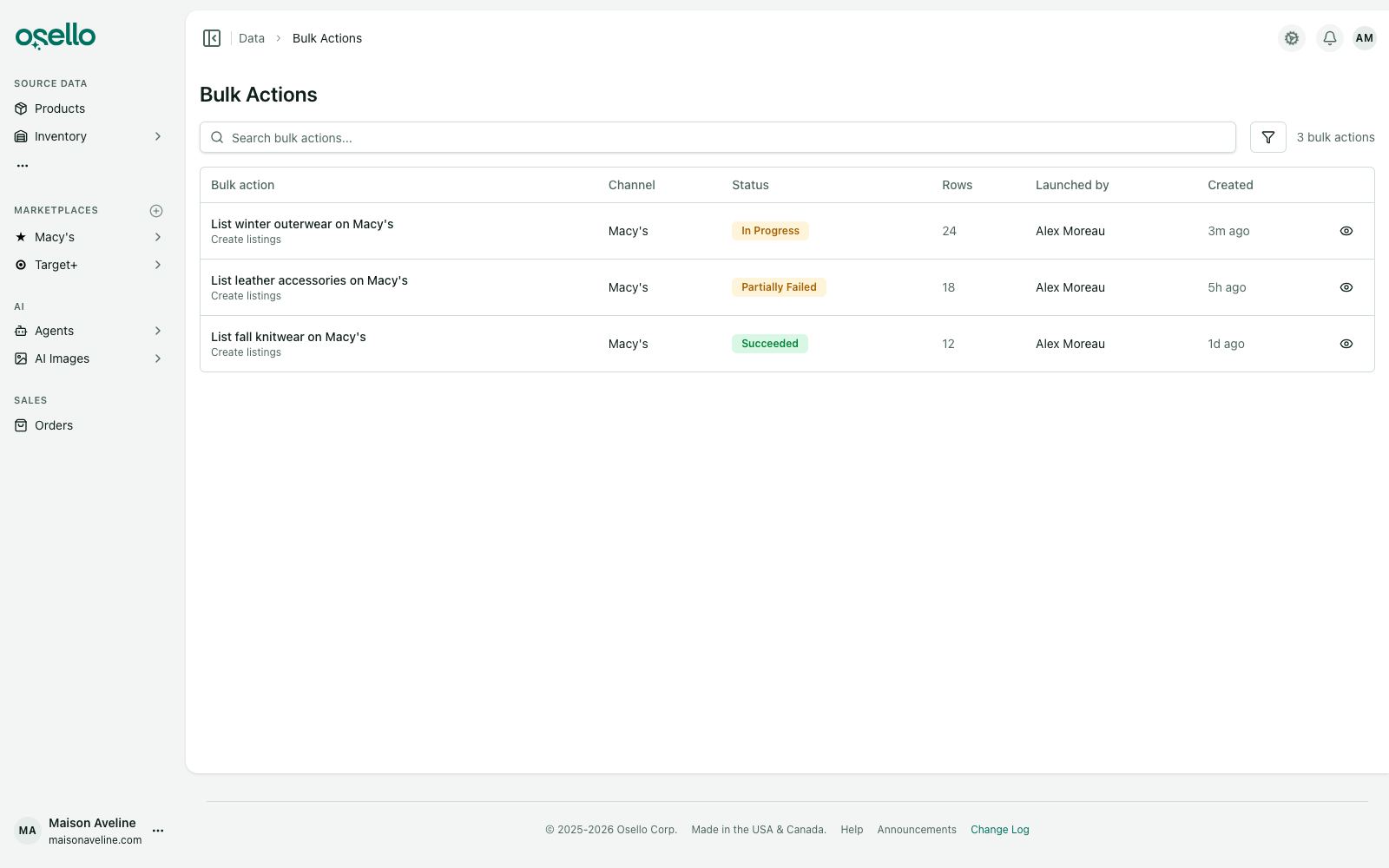Click the Target+ bullseye icon
The height and width of the screenshot is (868, 1389).
[x=21, y=265]
